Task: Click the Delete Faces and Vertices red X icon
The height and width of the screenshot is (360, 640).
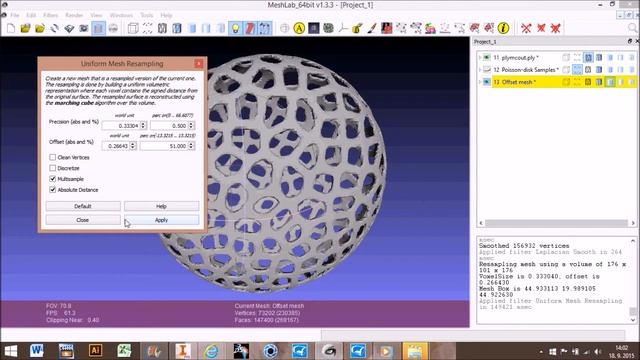Action: click(x=556, y=28)
